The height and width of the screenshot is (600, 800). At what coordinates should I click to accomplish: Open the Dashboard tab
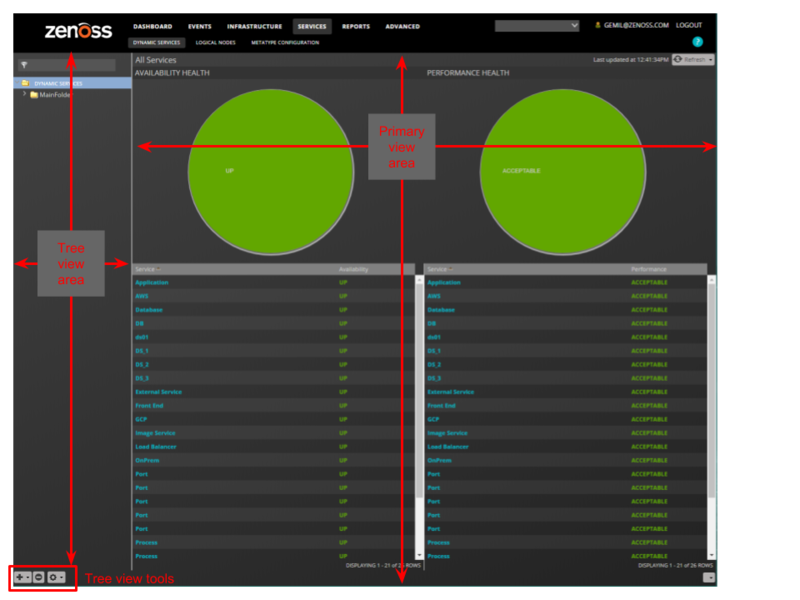coord(153,27)
